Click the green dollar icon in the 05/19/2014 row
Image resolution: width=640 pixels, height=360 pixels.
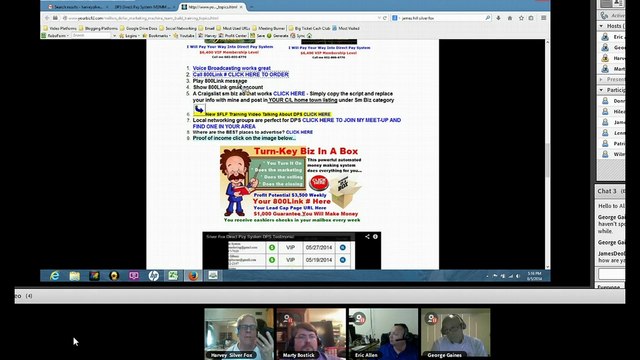coord(272,260)
